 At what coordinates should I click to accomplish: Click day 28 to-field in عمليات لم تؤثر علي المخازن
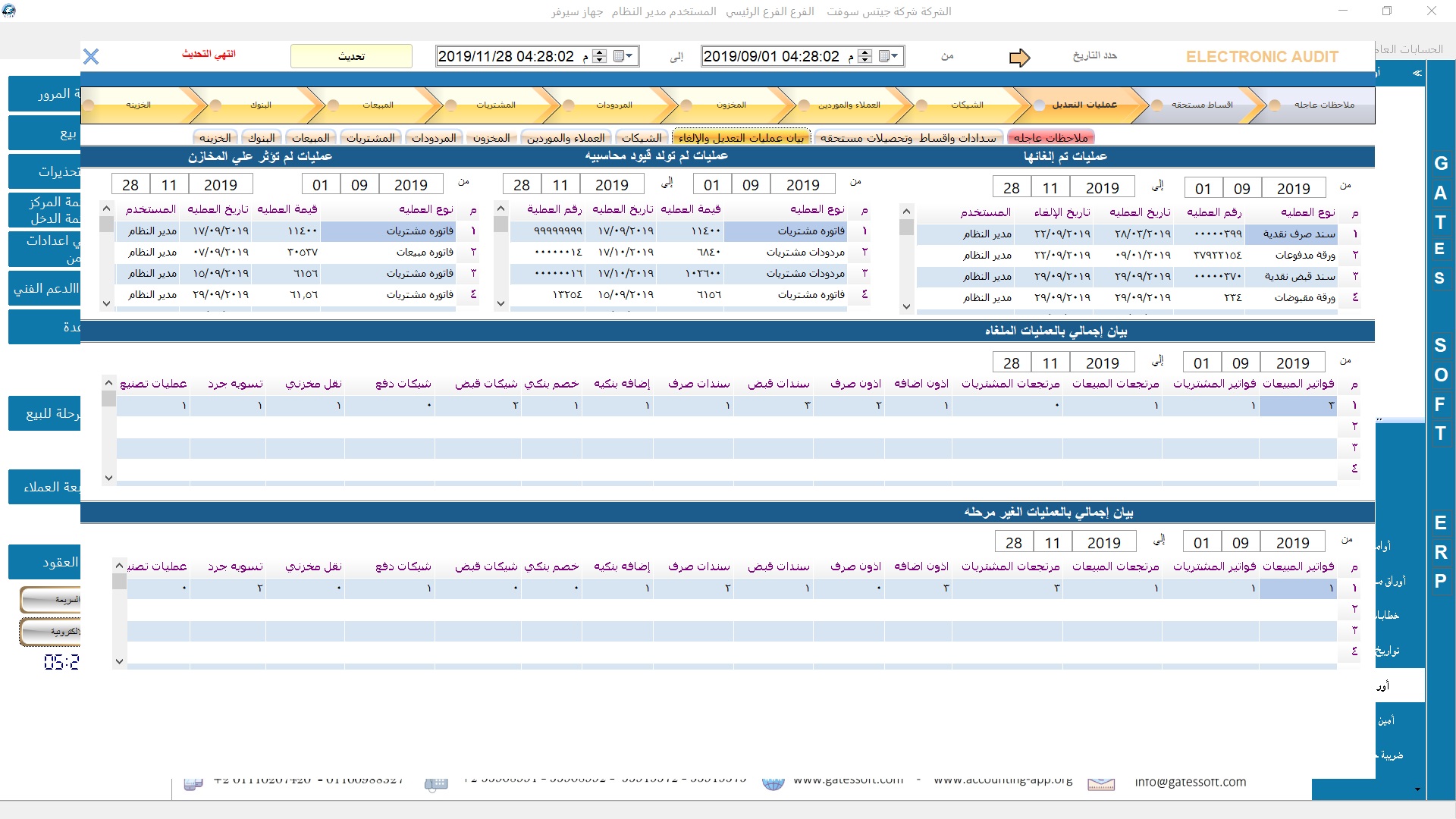tap(130, 185)
